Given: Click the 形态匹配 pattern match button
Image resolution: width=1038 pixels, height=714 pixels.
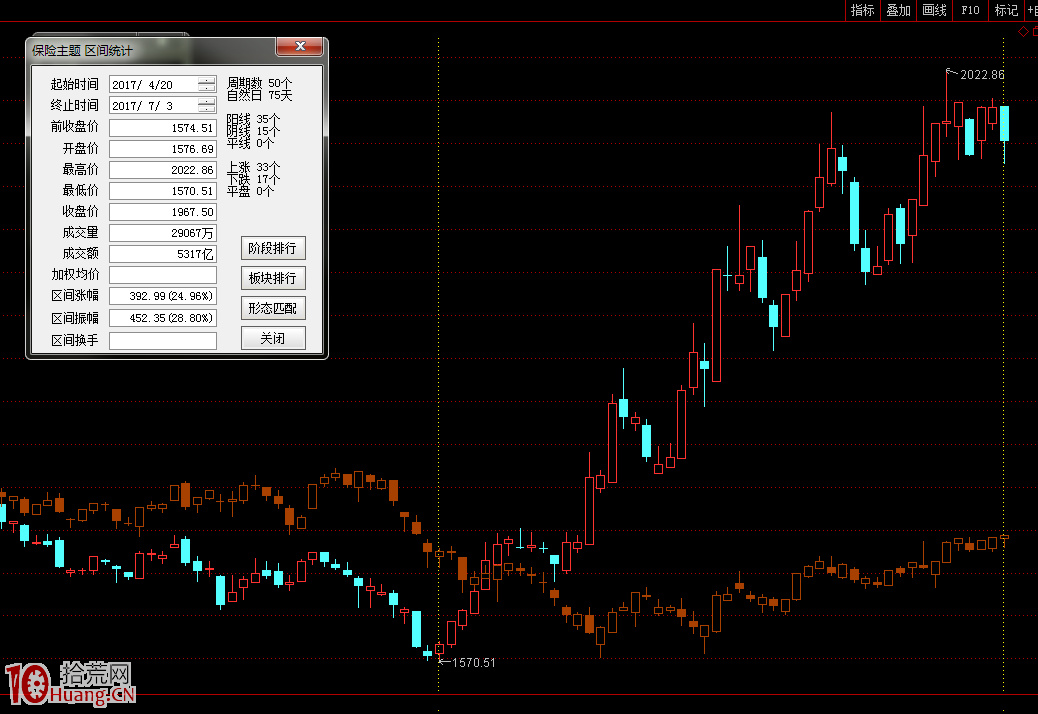Looking at the screenshot, I should click(x=273, y=308).
